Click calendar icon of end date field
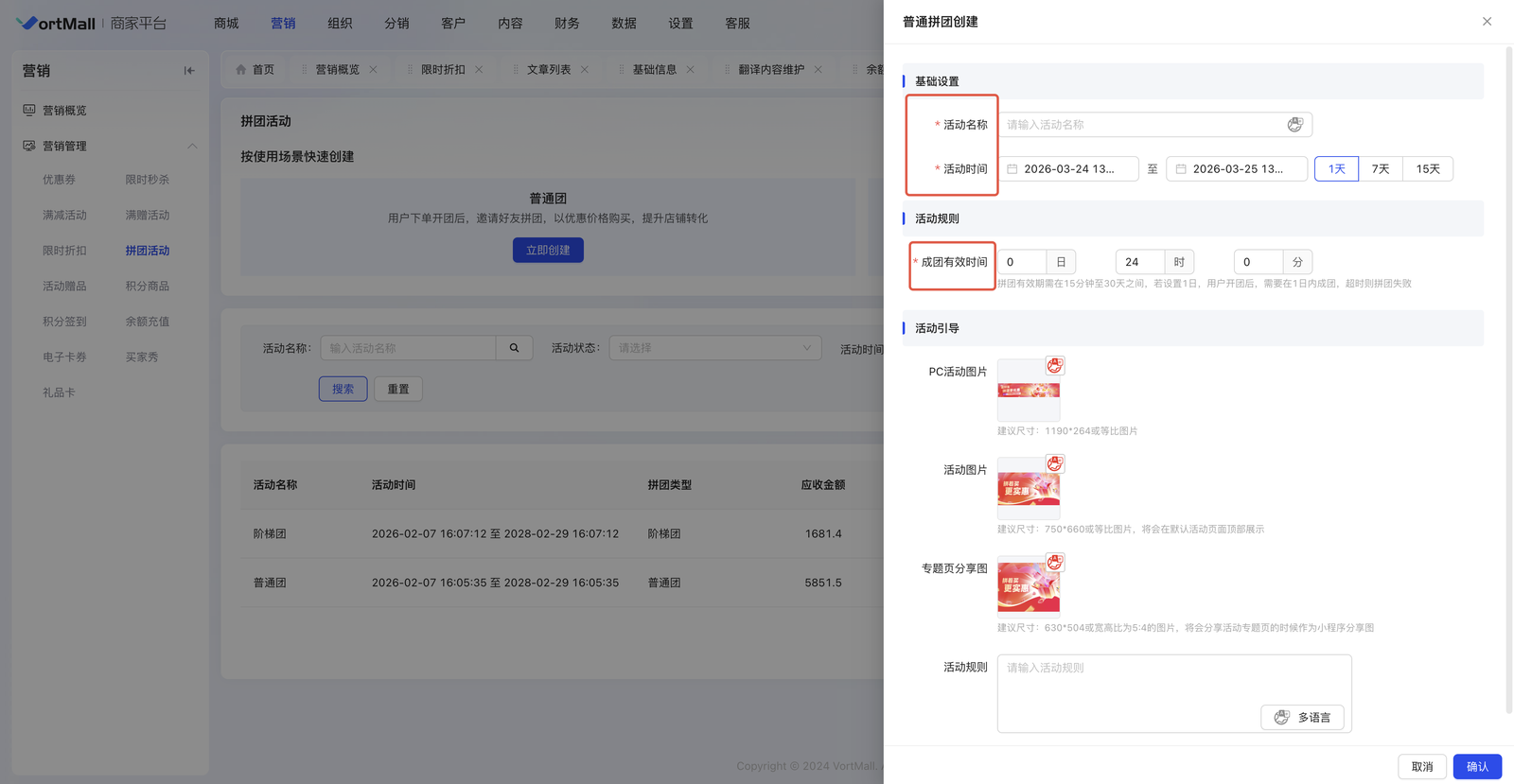 tap(1181, 169)
